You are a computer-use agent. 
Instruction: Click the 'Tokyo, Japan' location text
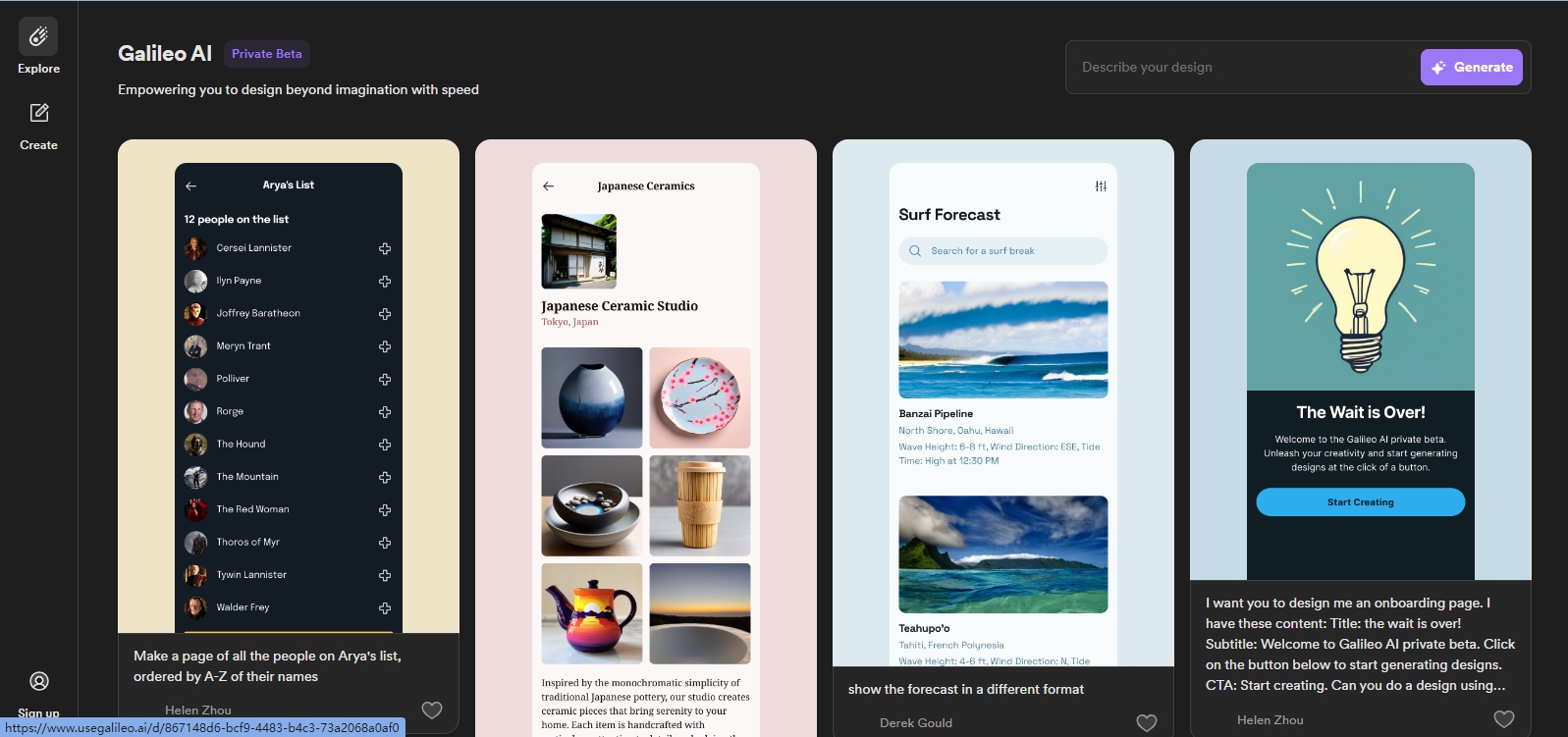[569, 322]
